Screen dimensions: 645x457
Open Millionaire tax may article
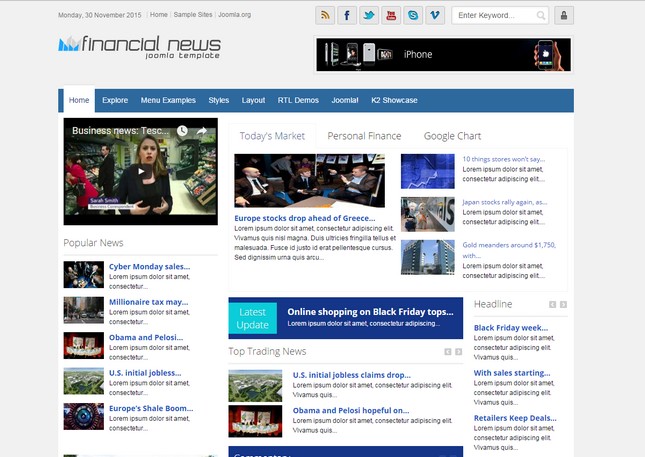148,302
